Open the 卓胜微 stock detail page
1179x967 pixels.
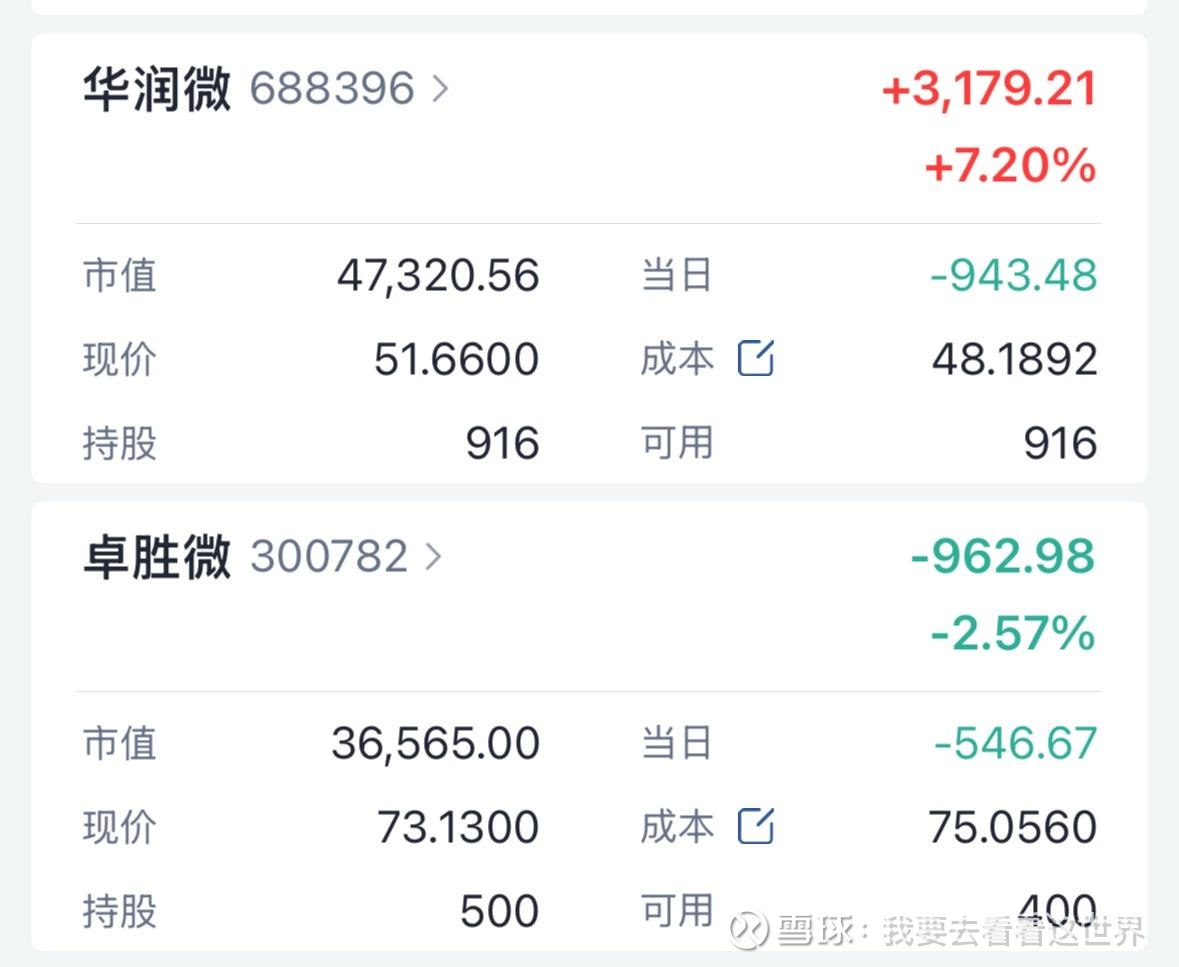coord(155,557)
